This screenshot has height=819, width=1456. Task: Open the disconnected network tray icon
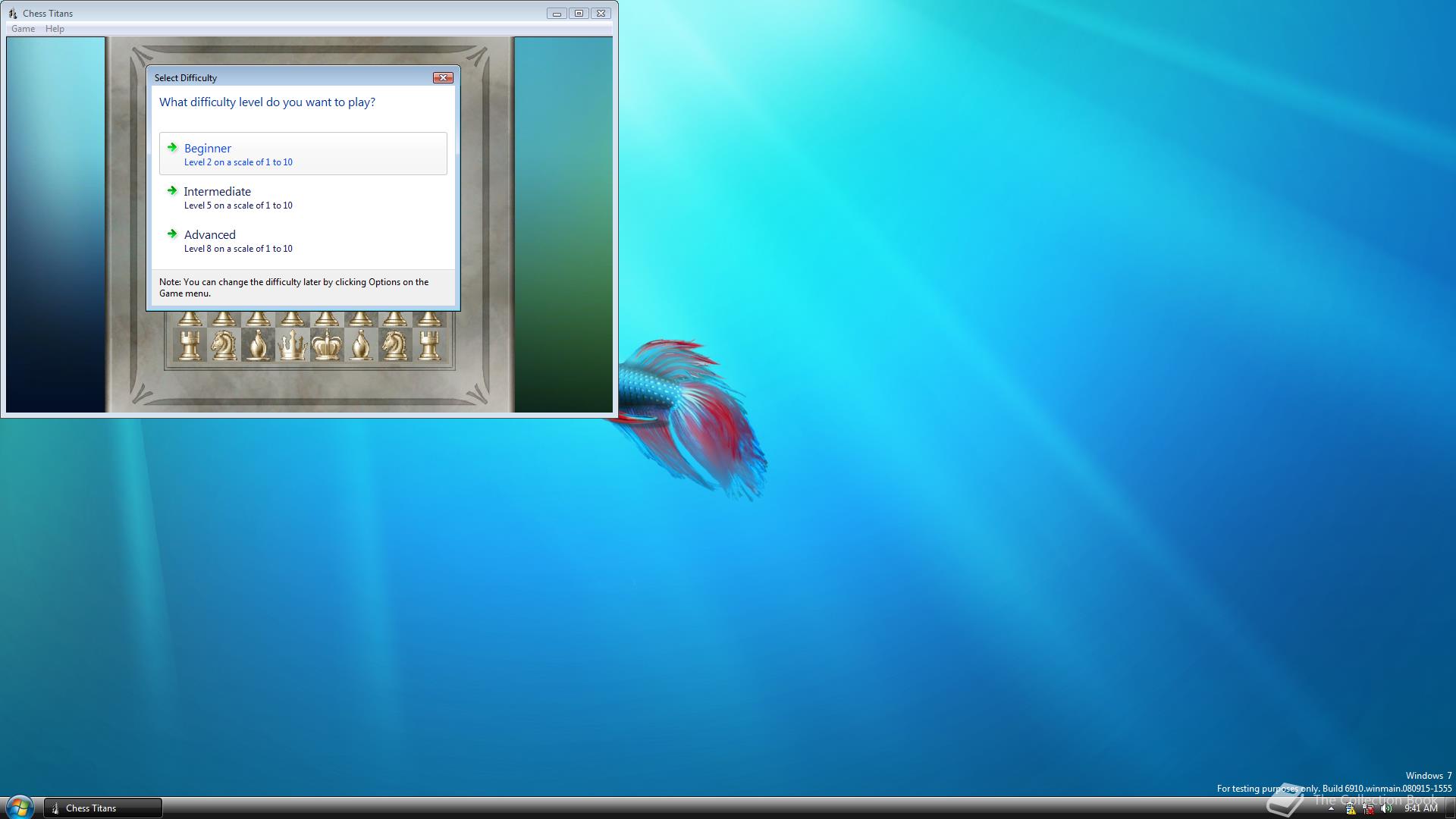pos(1369,808)
